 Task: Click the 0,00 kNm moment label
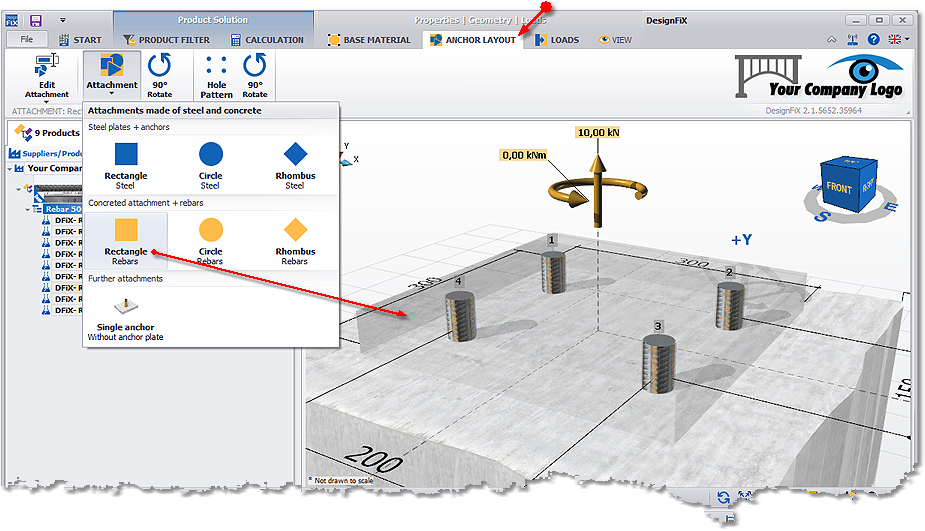coord(524,155)
